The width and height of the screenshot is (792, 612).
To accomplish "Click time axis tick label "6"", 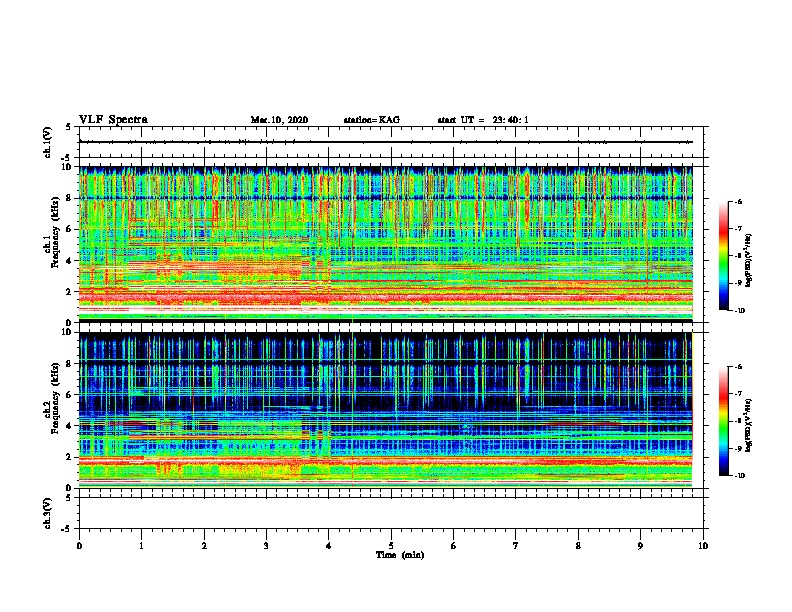I will coord(454,546).
